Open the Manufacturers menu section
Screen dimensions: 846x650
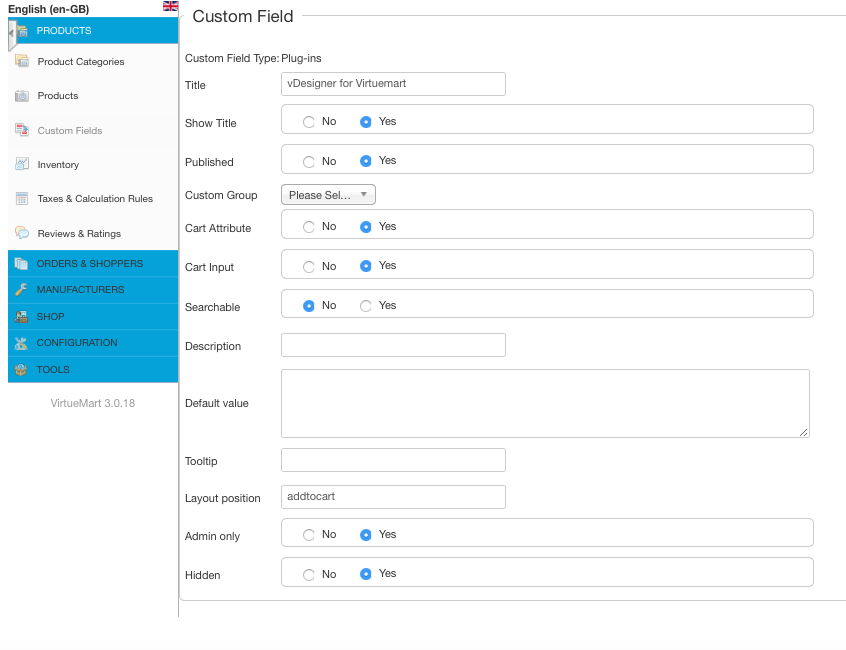coord(93,290)
